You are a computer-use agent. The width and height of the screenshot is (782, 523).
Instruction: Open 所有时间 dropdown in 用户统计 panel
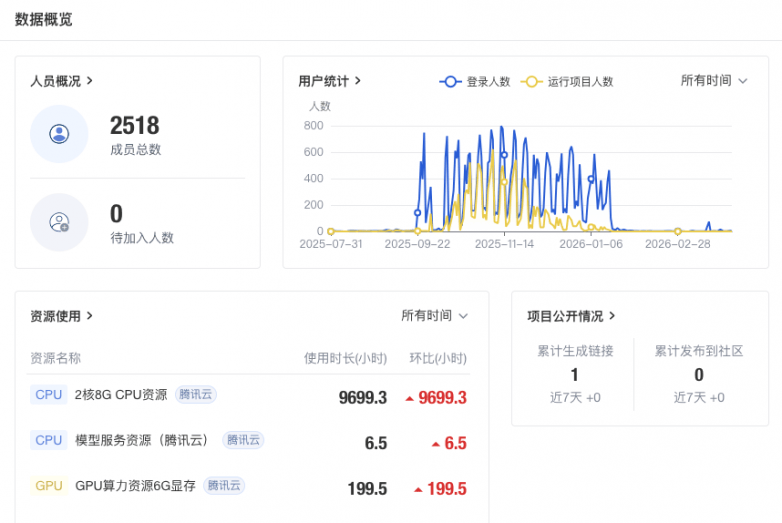pyautogui.click(x=714, y=81)
